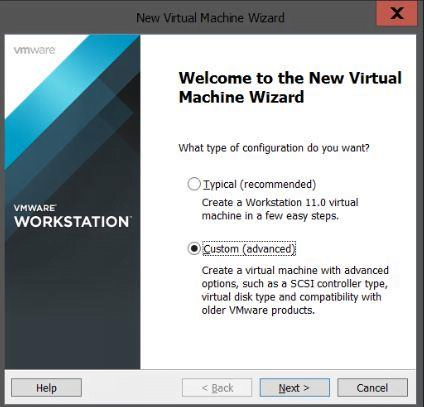Open Help for the wizard
The height and width of the screenshot is (407, 424).
(46, 388)
